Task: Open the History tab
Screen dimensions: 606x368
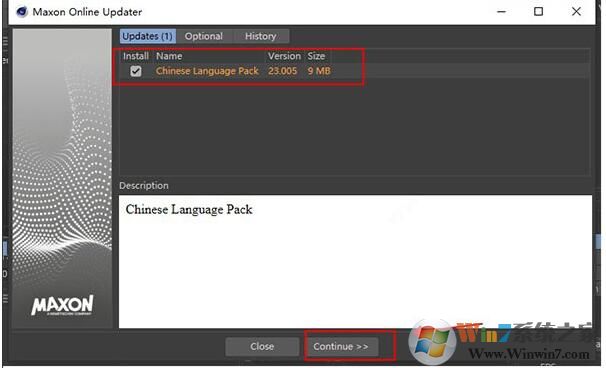Action: coord(260,36)
